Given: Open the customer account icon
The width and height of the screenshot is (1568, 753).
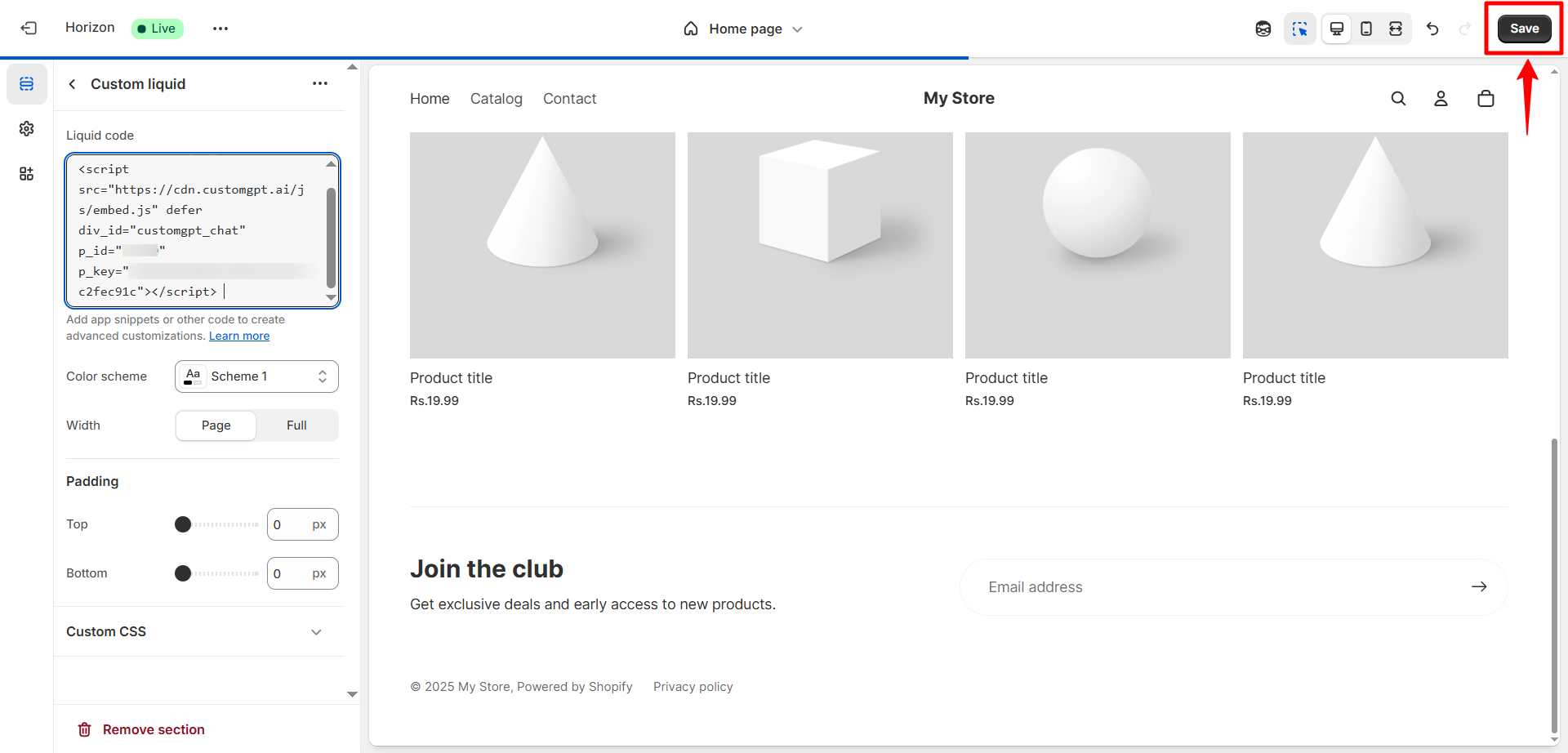Looking at the screenshot, I should pos(1441,99).
